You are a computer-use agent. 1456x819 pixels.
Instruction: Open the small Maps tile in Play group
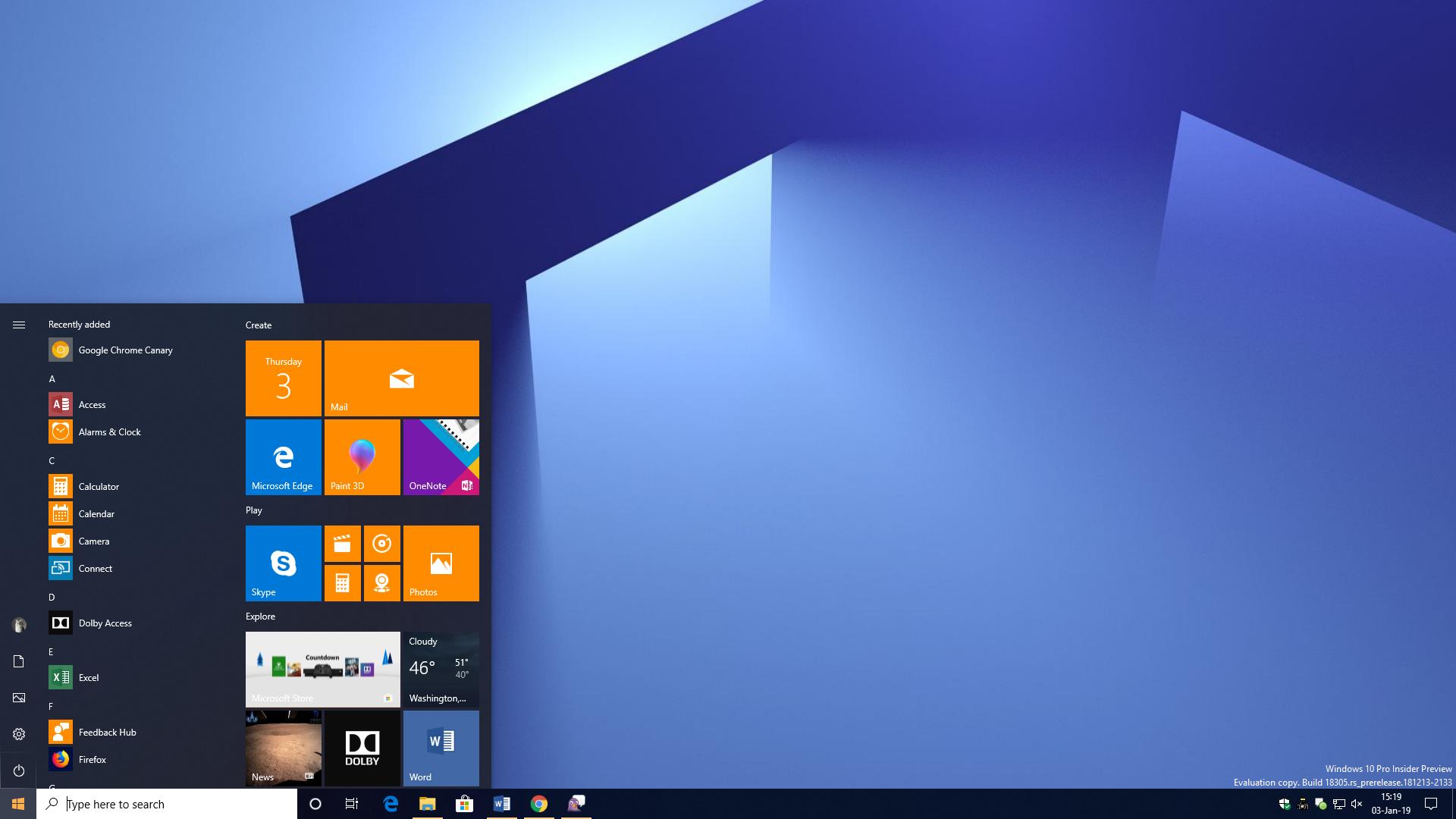(x=382, y=583)
